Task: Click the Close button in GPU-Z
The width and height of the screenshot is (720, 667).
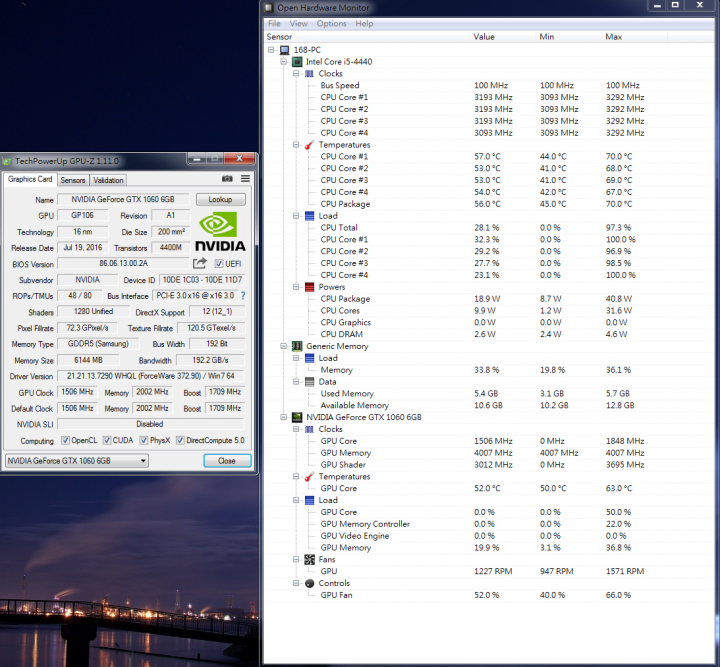Action: point(227,461)
